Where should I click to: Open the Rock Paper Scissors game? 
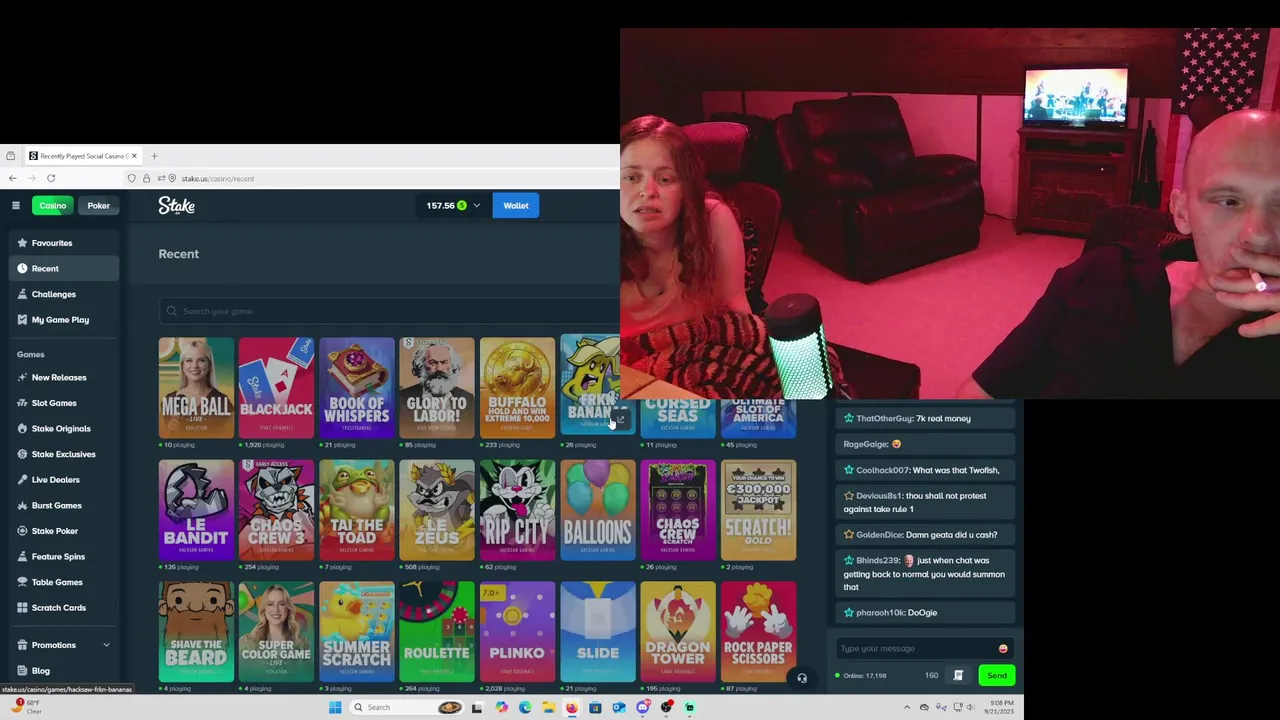[x=758, y=632]
